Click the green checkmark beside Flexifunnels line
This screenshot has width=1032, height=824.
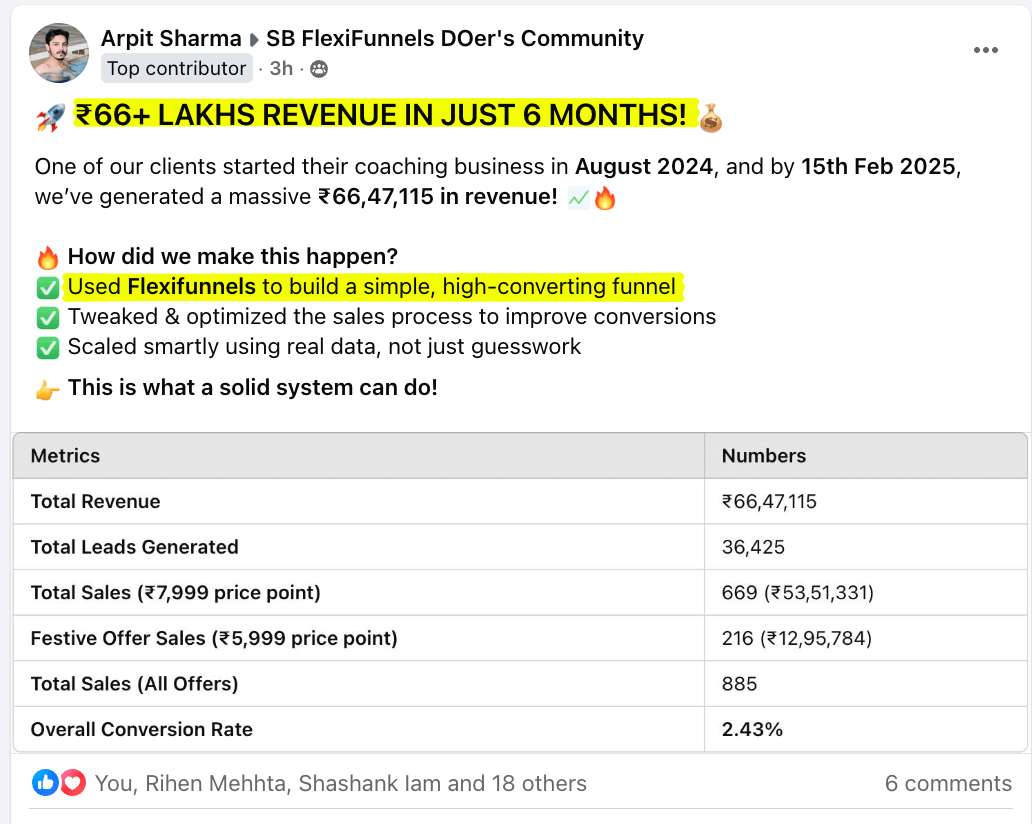[x=47, y=287]
